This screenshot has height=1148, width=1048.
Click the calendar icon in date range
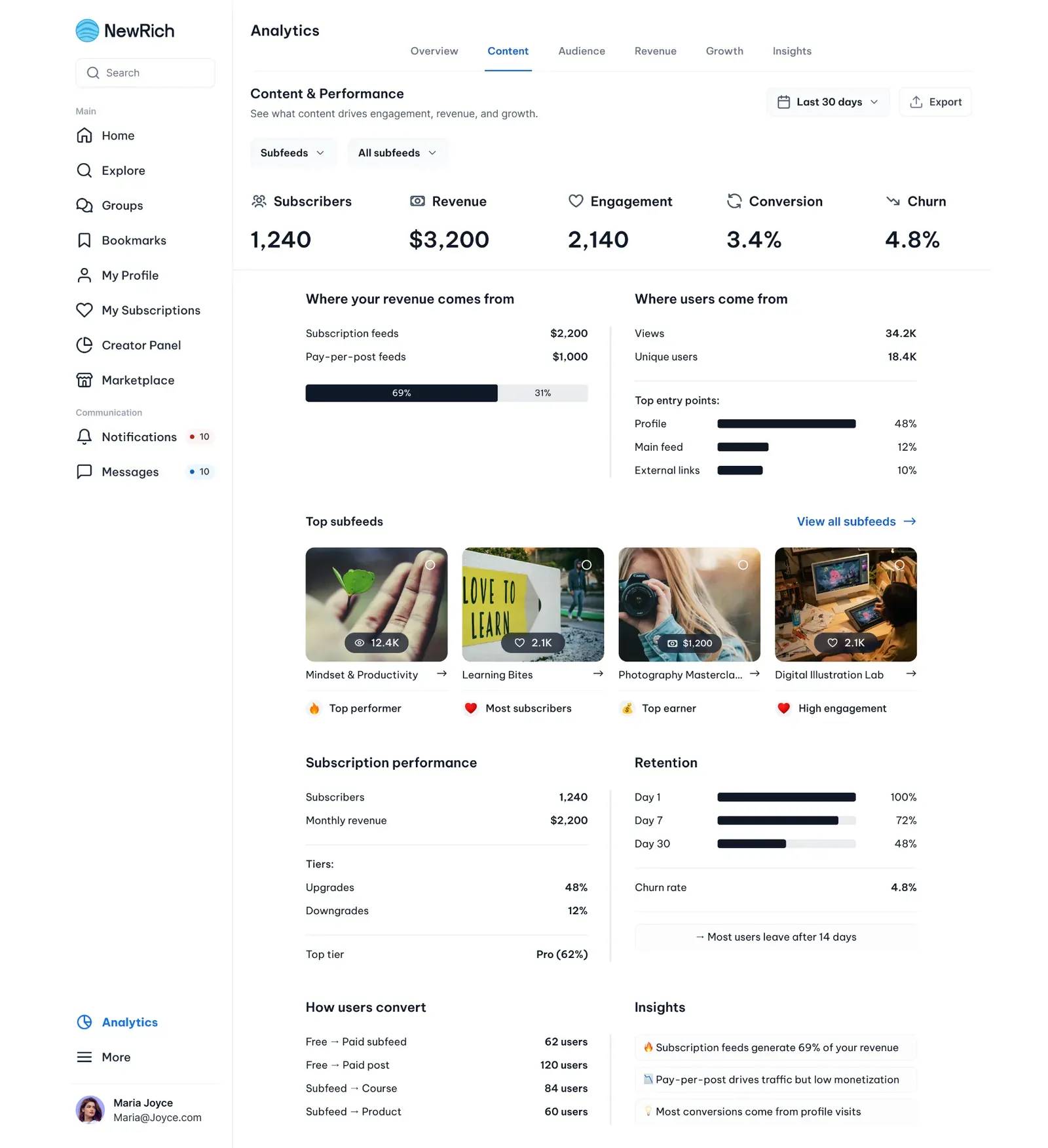click(x=783, y=102)
